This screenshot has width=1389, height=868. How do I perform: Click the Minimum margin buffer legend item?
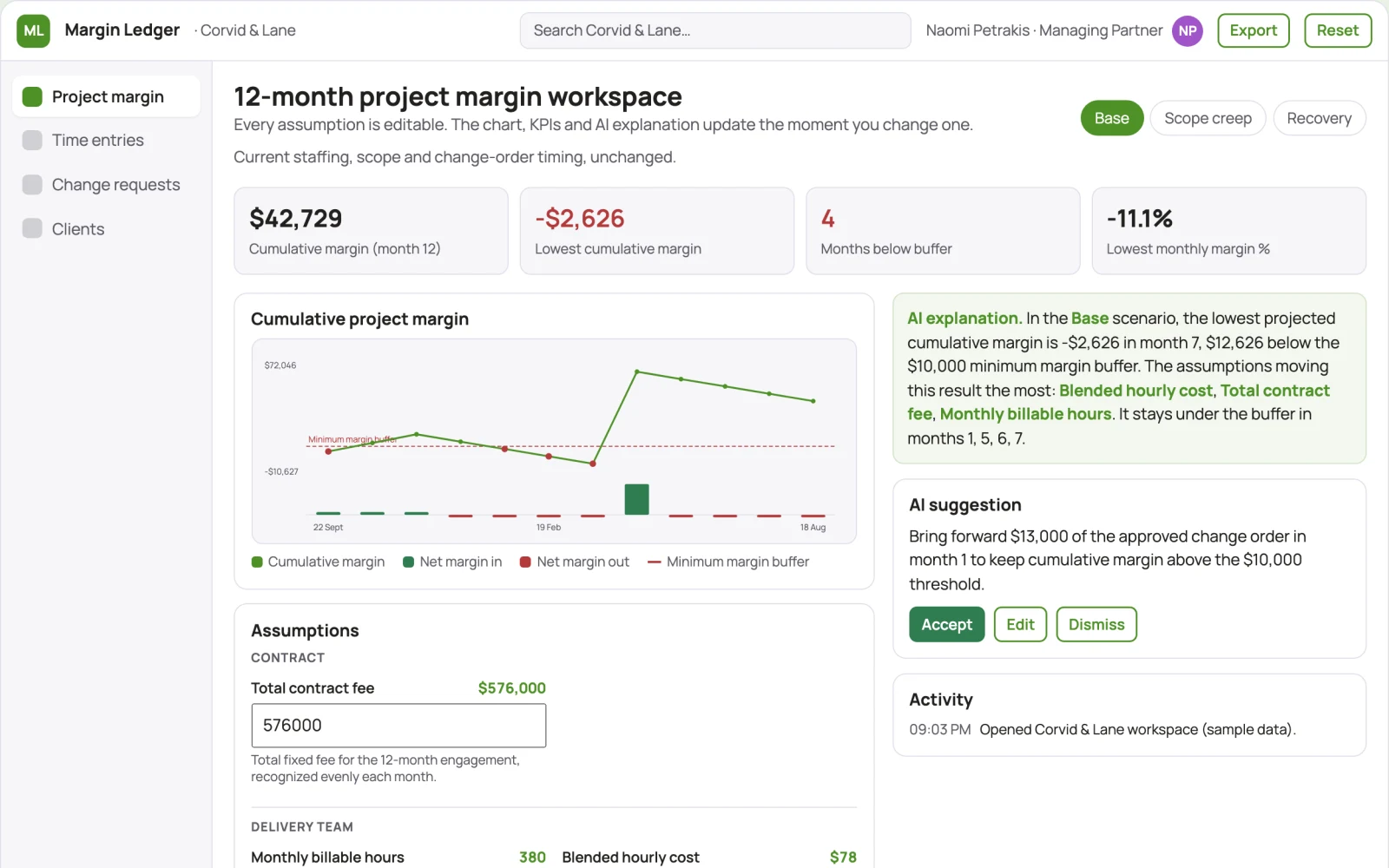[728, 562]
